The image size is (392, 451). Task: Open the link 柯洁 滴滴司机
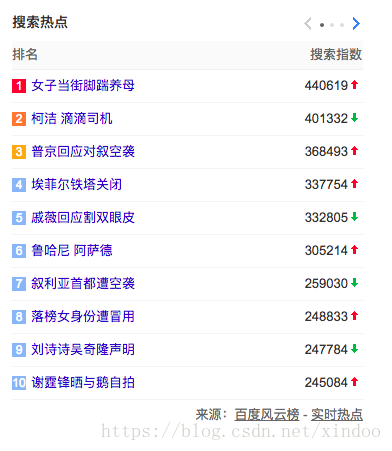(72, 119)
